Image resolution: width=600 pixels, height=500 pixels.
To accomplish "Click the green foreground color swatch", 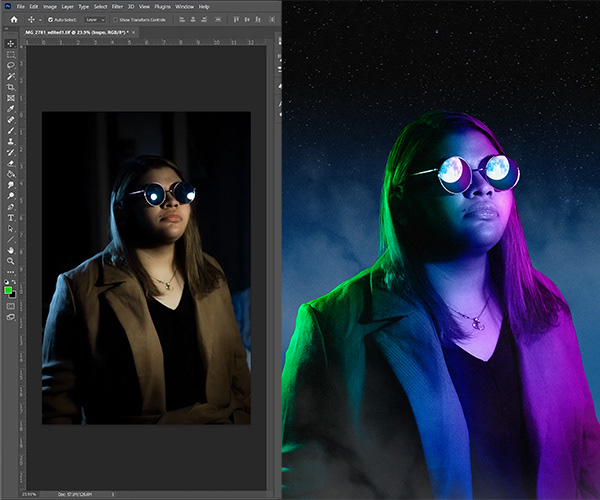I will tap(9, 290).
